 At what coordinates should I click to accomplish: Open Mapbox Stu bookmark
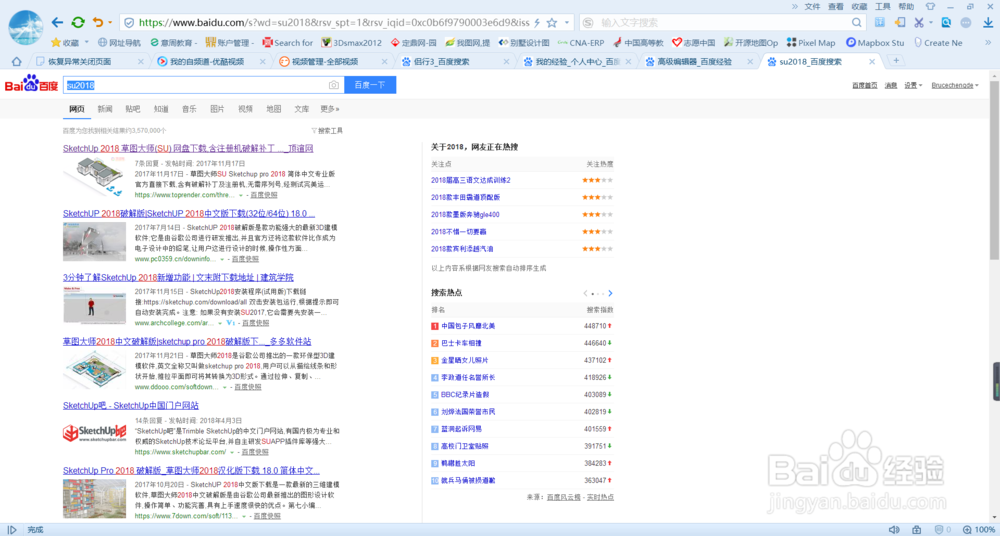click(x=875, y=43)
